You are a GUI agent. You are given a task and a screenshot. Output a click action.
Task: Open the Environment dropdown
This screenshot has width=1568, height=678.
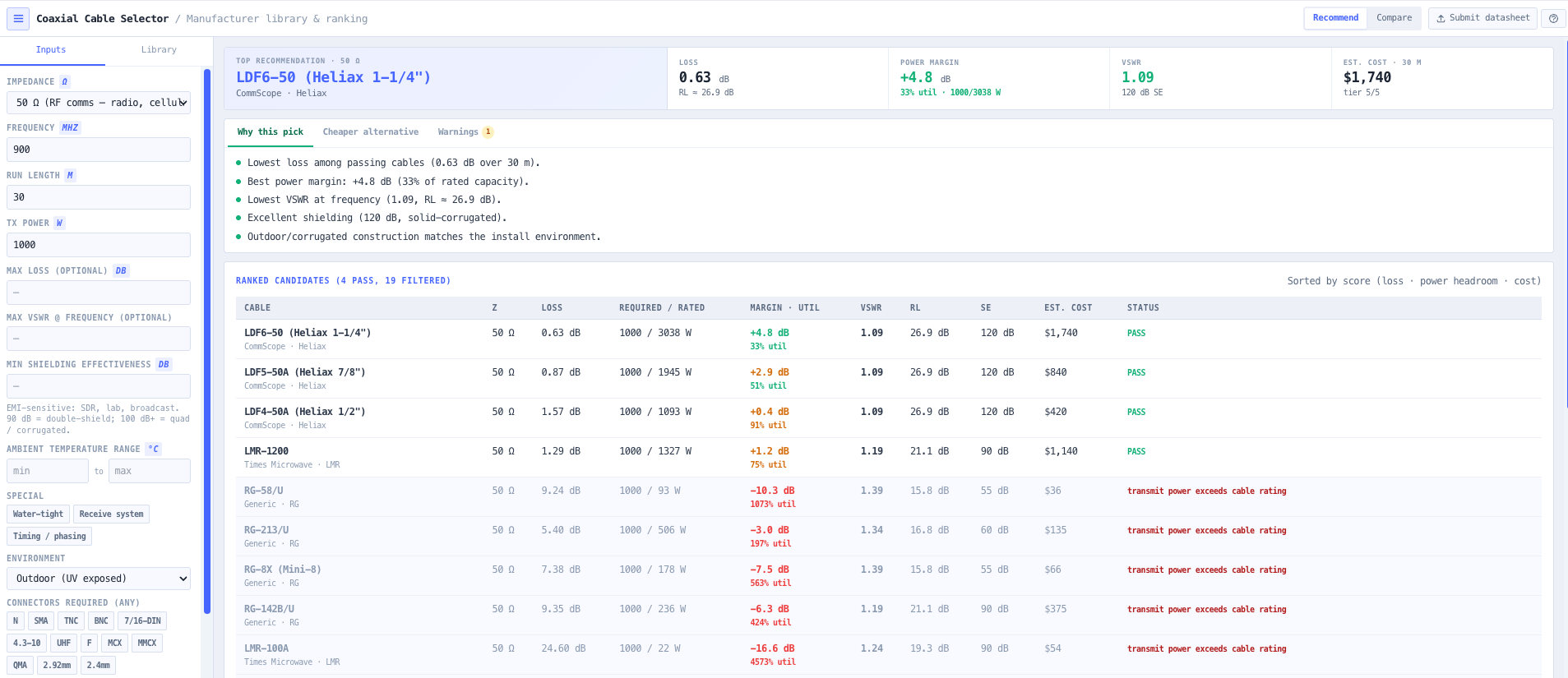pos(99,579)
